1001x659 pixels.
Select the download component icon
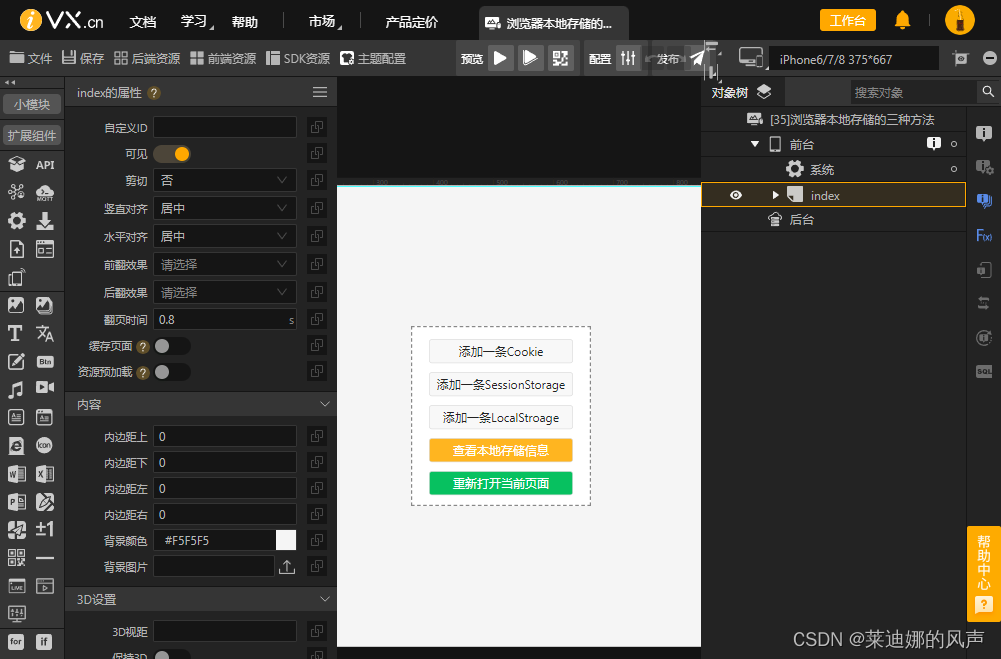45,221
